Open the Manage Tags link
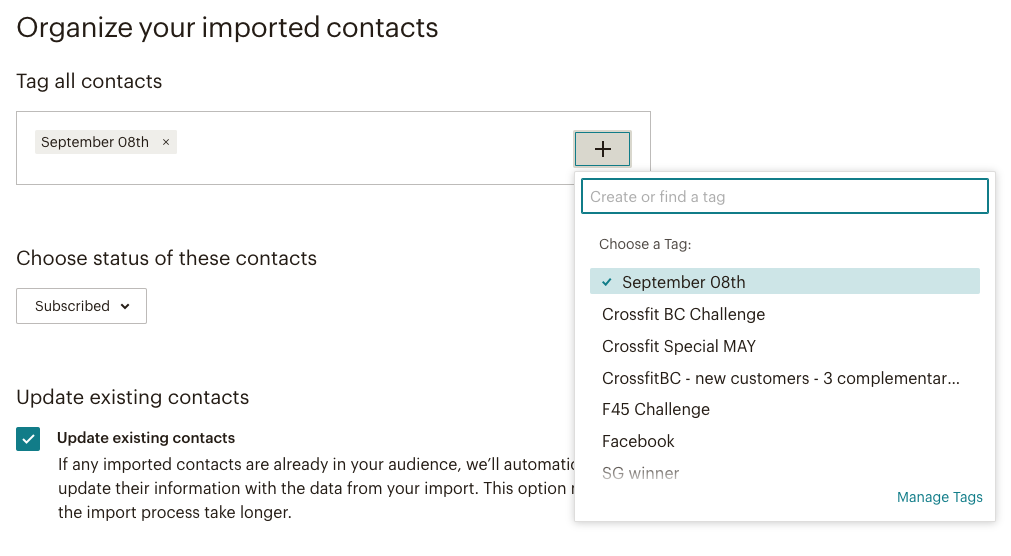The image size is (1011, 556). [939, 497]
